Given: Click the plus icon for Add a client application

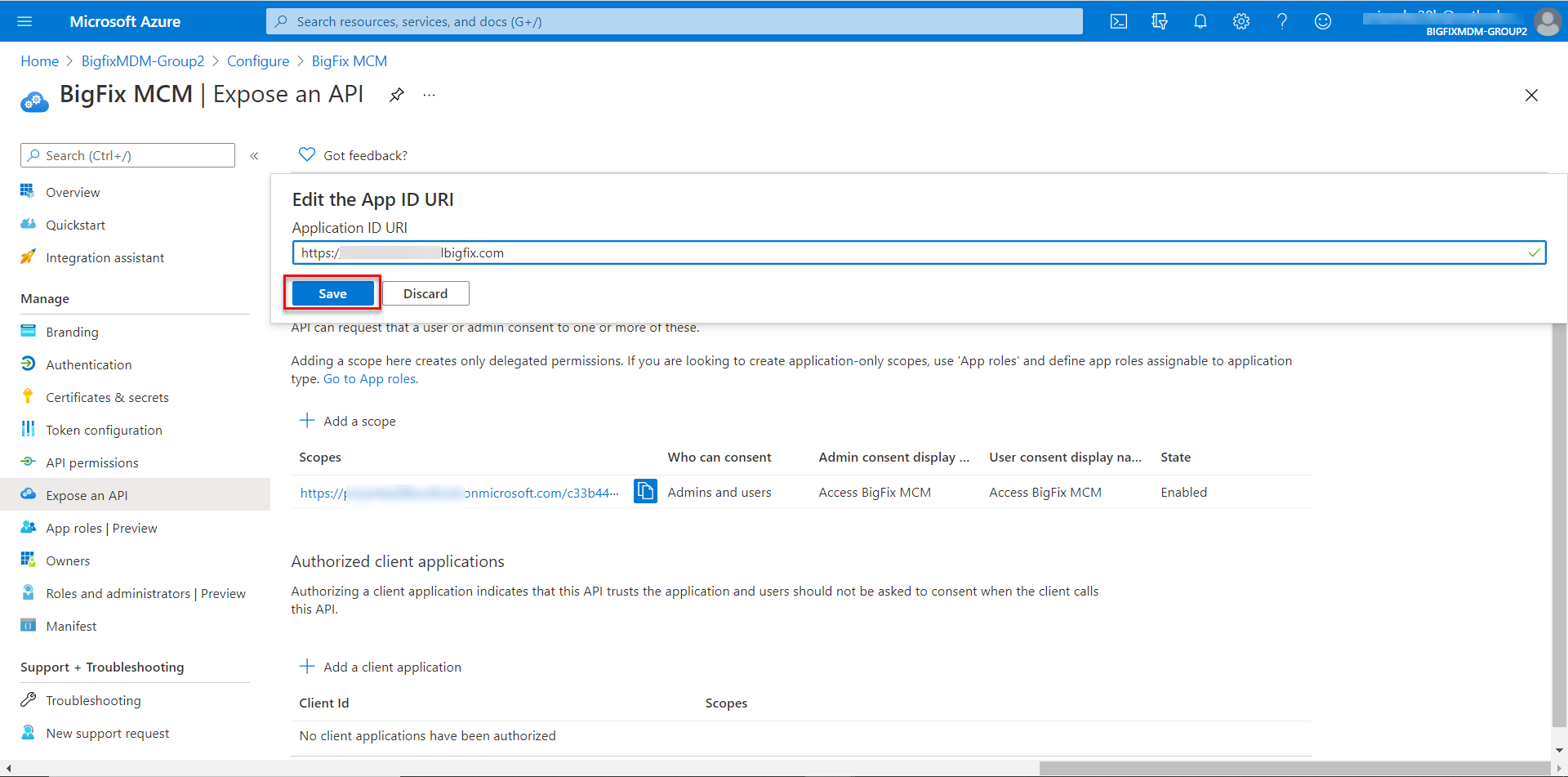Looking at the screenshot, I should (307, 666).
